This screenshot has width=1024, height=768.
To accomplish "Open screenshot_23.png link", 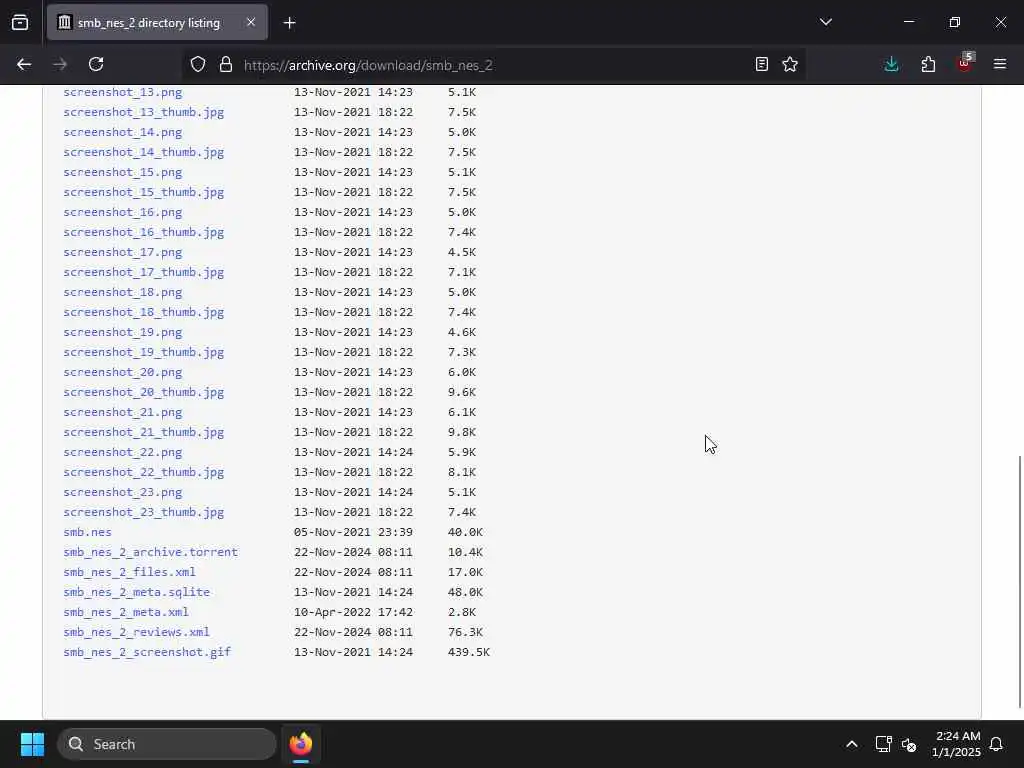I will 123,492.
